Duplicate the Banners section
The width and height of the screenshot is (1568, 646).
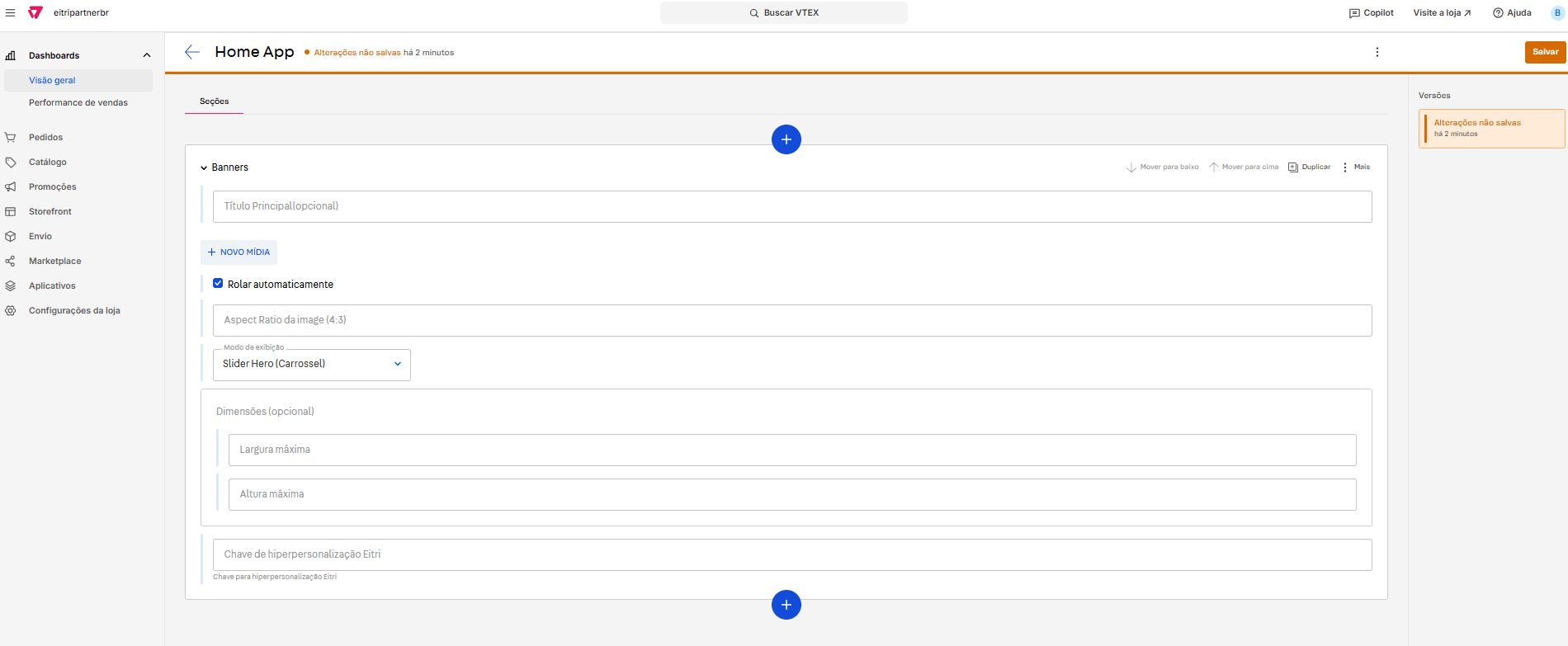pos(1310,167)
